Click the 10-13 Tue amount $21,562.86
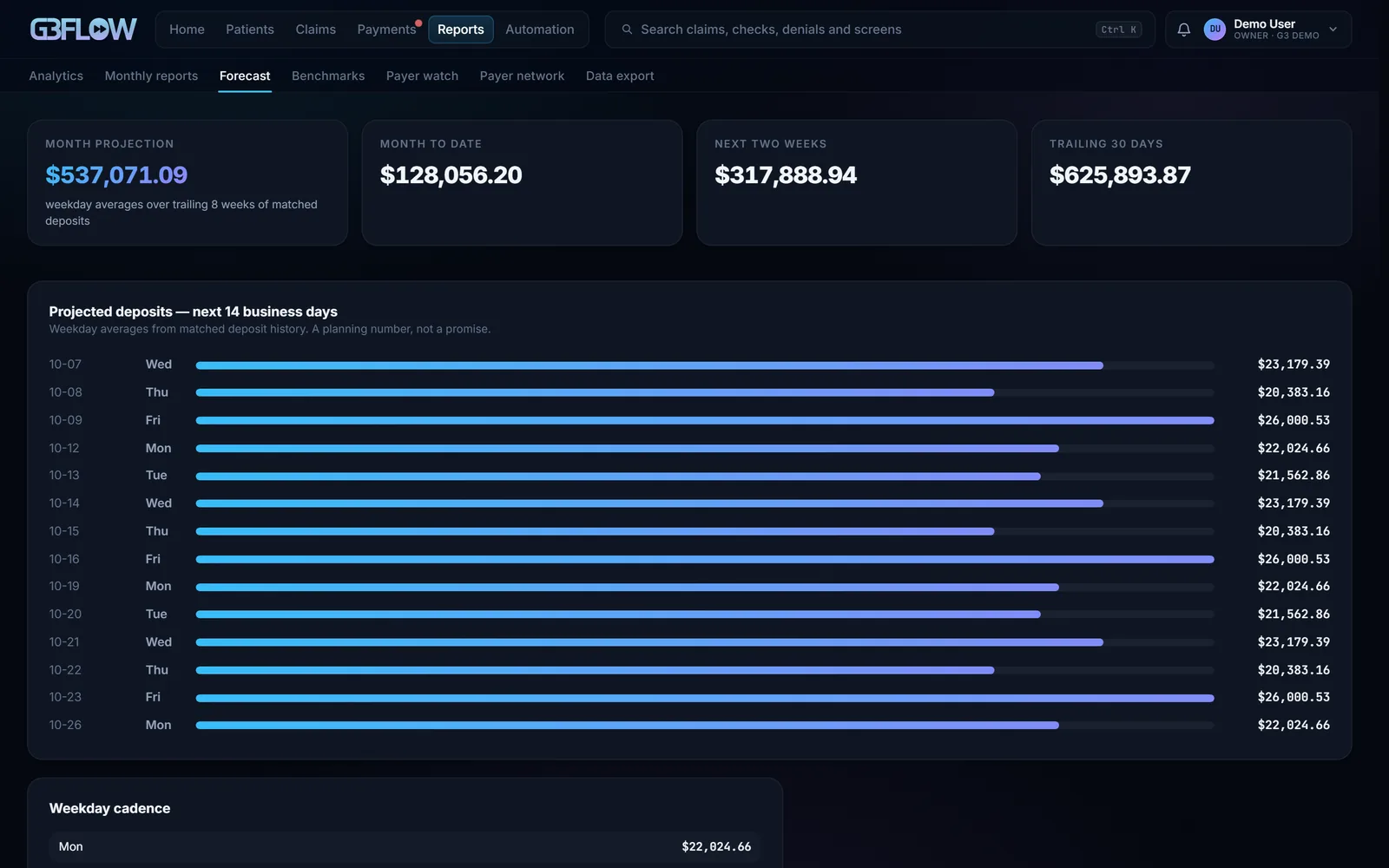Screen dimensions: 1389x868 pyautogui.click(x=1294, y=476)
